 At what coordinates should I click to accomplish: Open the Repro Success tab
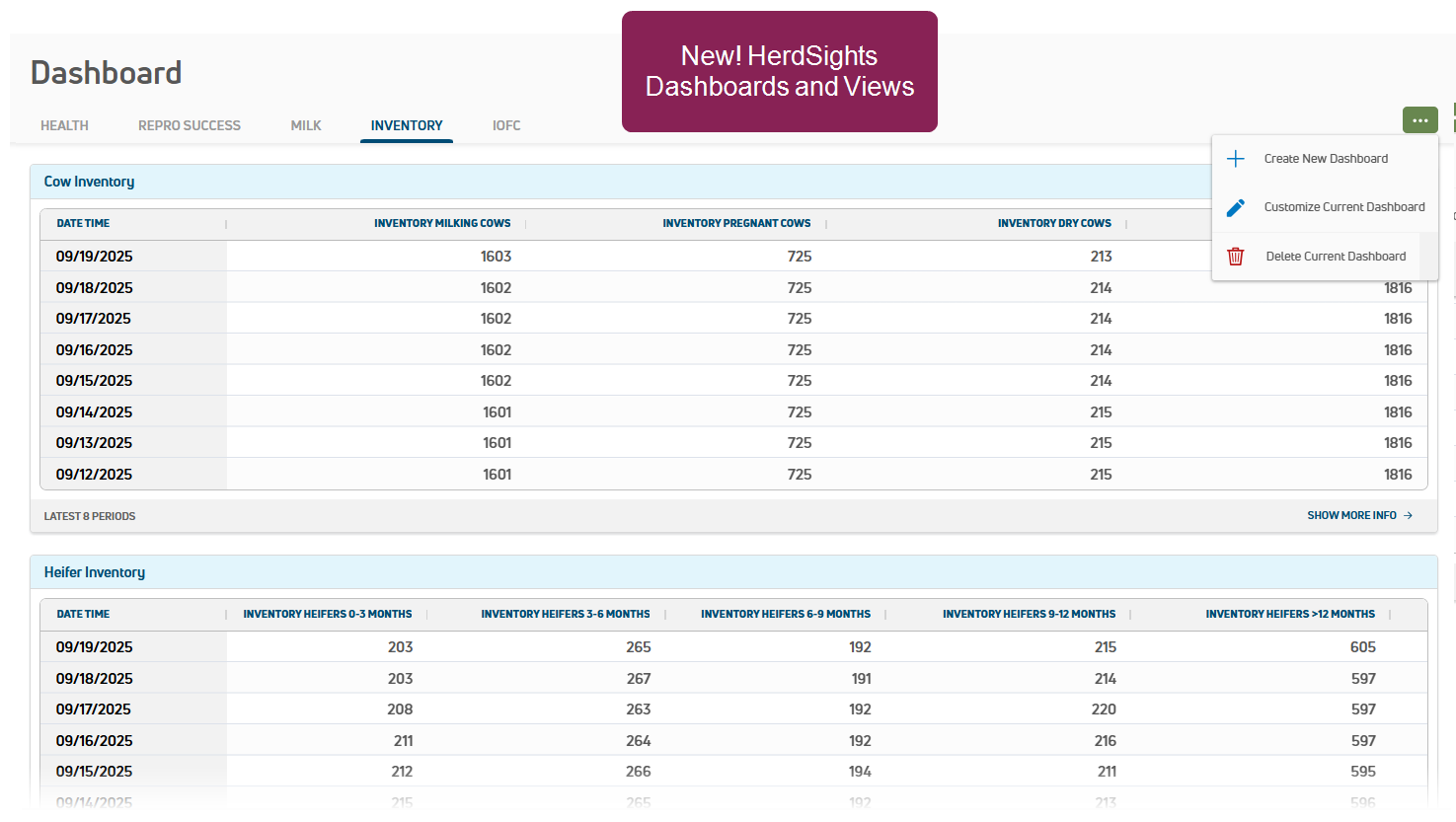coord(190,125)
